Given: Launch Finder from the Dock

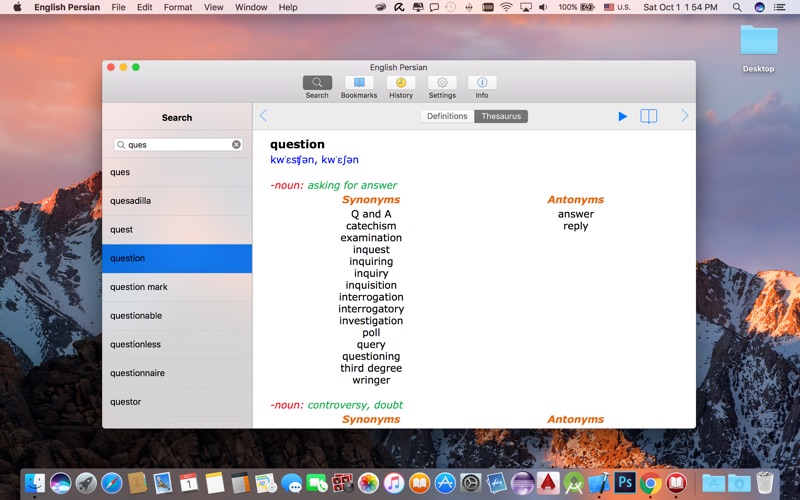Looking at the screenshot, I should click(35, 483).
